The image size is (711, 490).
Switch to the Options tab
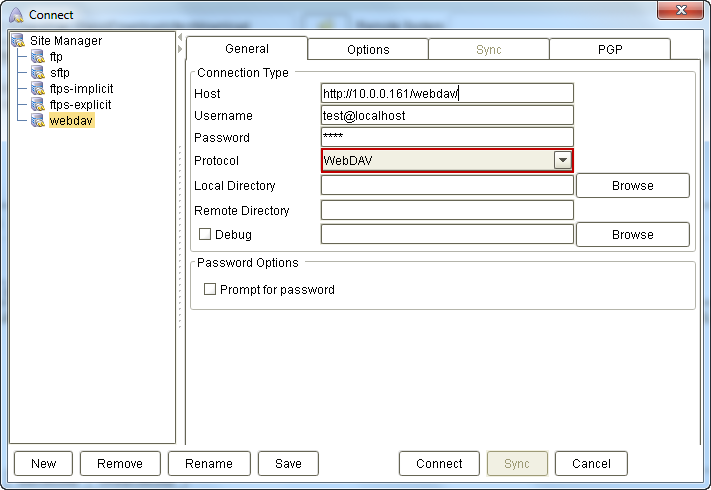pyautogui.click(x=368, y=49)
